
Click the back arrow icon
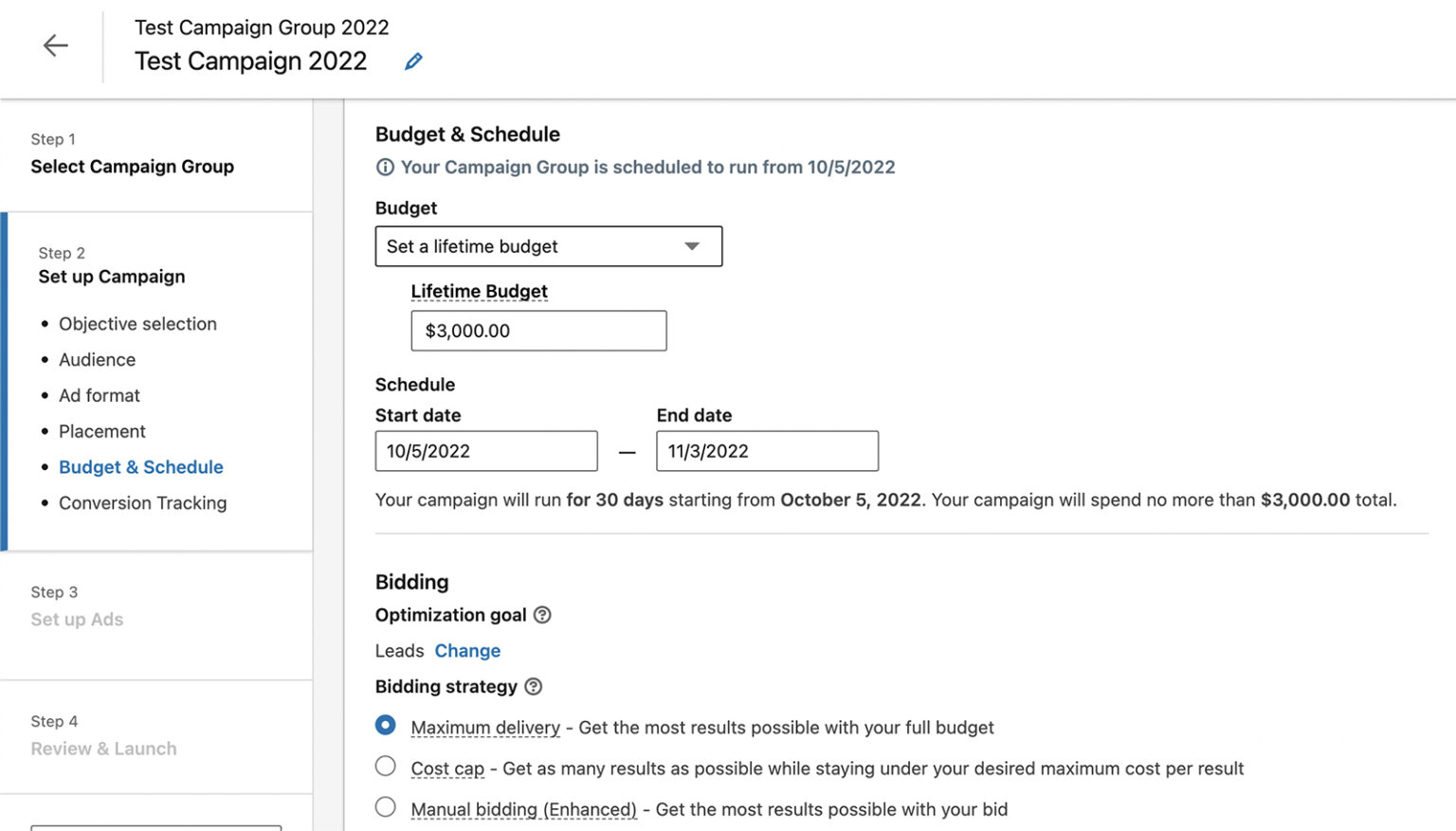point(55,45)
